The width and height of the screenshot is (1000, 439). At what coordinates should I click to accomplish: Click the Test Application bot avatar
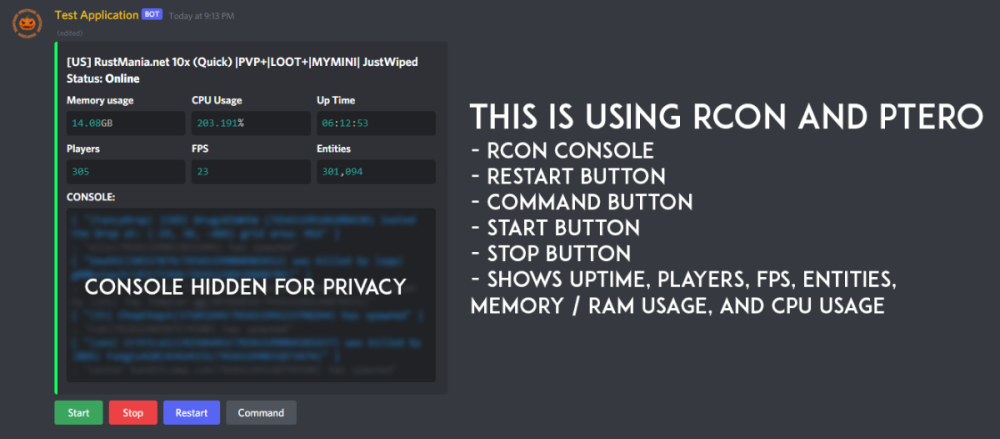(x=27, y=24)
